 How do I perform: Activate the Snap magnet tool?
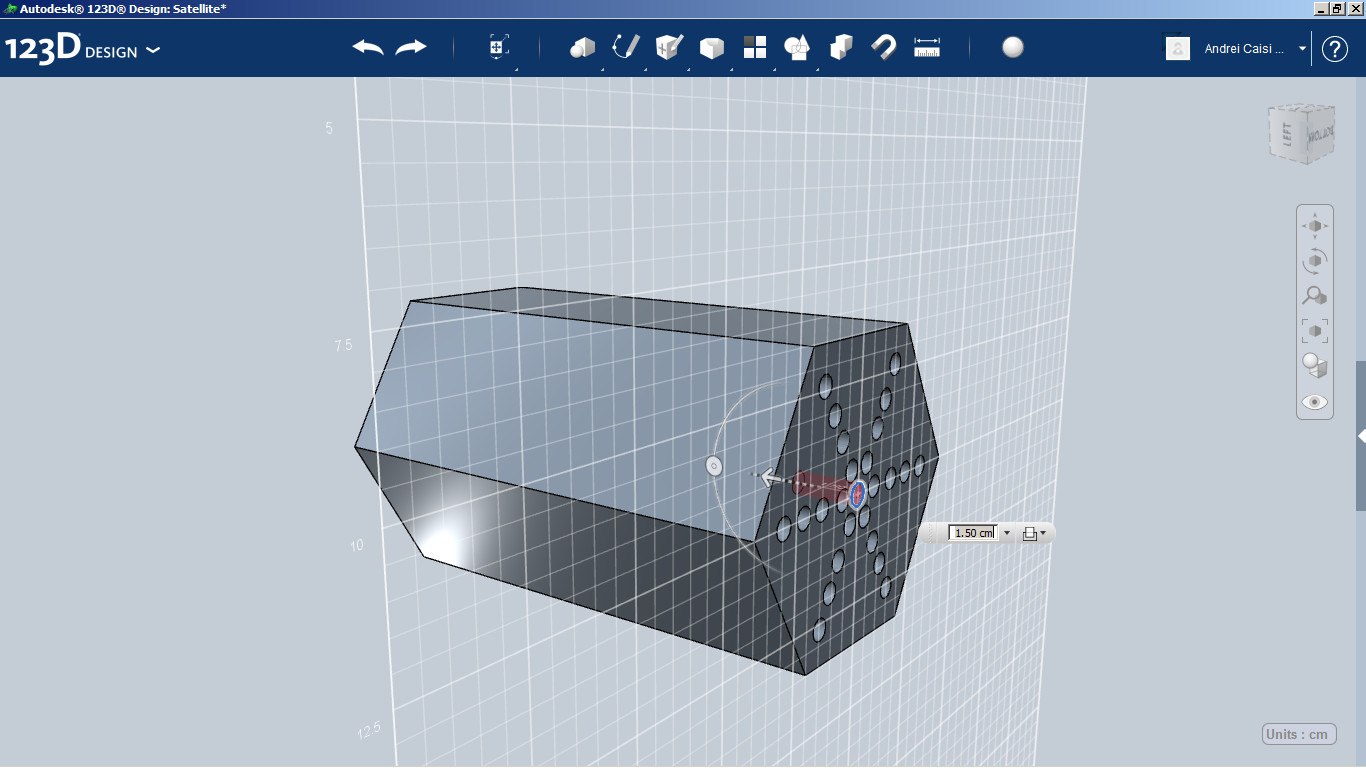pyautogui.click(x=884, y=47)
